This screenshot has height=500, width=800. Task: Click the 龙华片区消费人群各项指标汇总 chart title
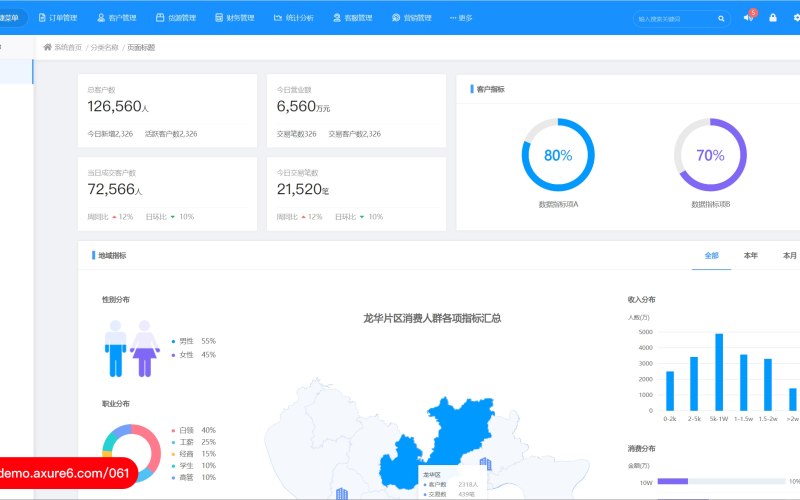[432, 318]
